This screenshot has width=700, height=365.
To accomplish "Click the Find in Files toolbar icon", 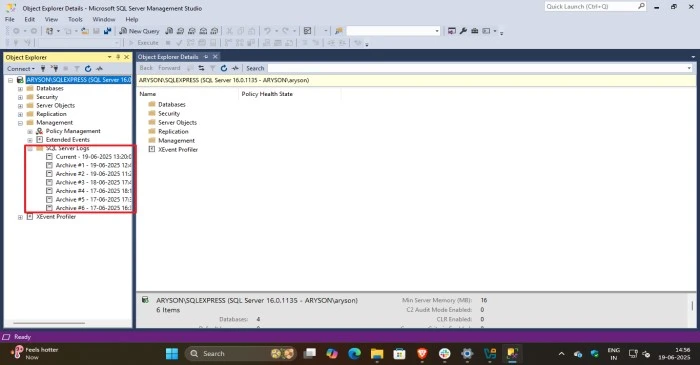I will 339,31.
